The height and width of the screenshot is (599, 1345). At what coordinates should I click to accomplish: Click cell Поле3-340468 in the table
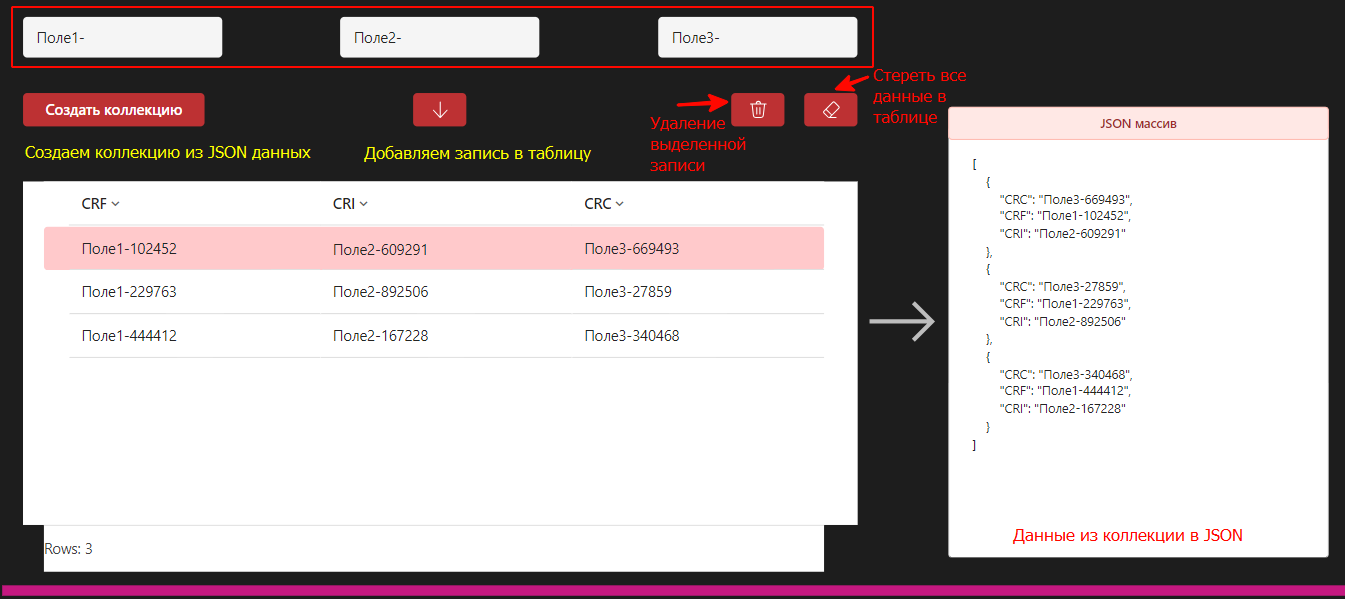[631, 336]
